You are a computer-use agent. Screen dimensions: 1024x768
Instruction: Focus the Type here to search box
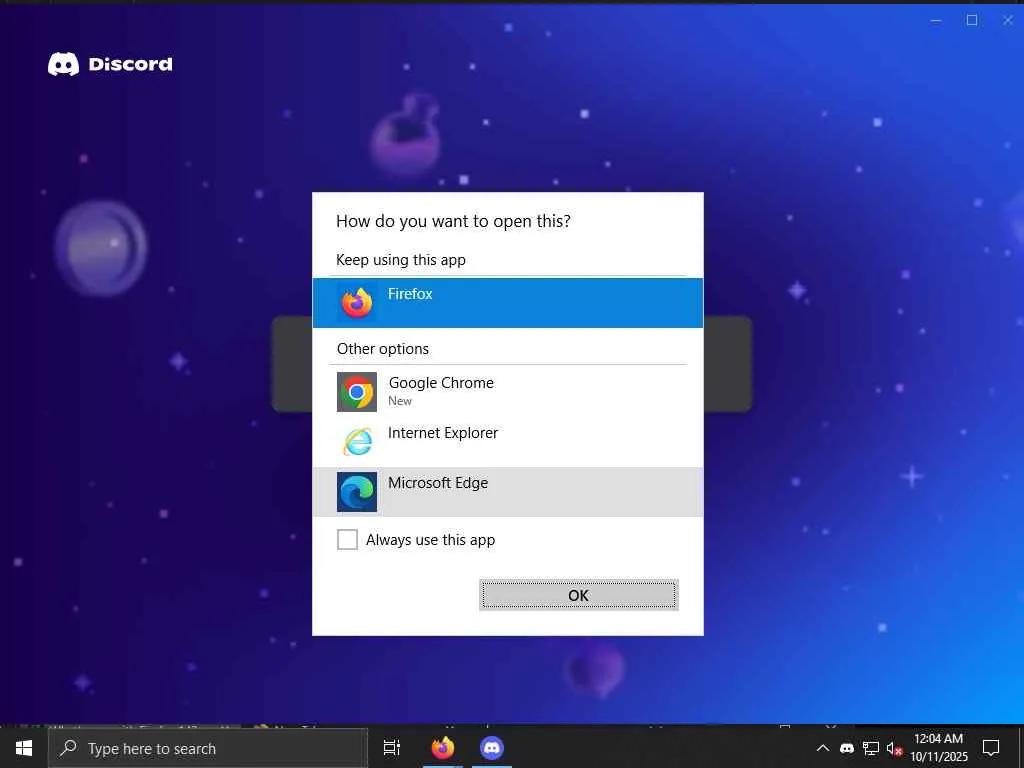pyautogui.click(x=208, y=748)
